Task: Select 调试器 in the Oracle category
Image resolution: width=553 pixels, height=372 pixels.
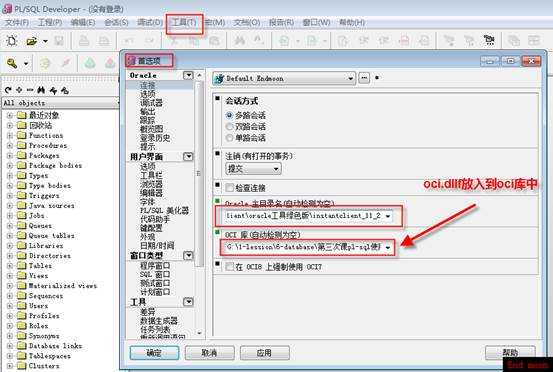Action: click(x=151, y=103)
